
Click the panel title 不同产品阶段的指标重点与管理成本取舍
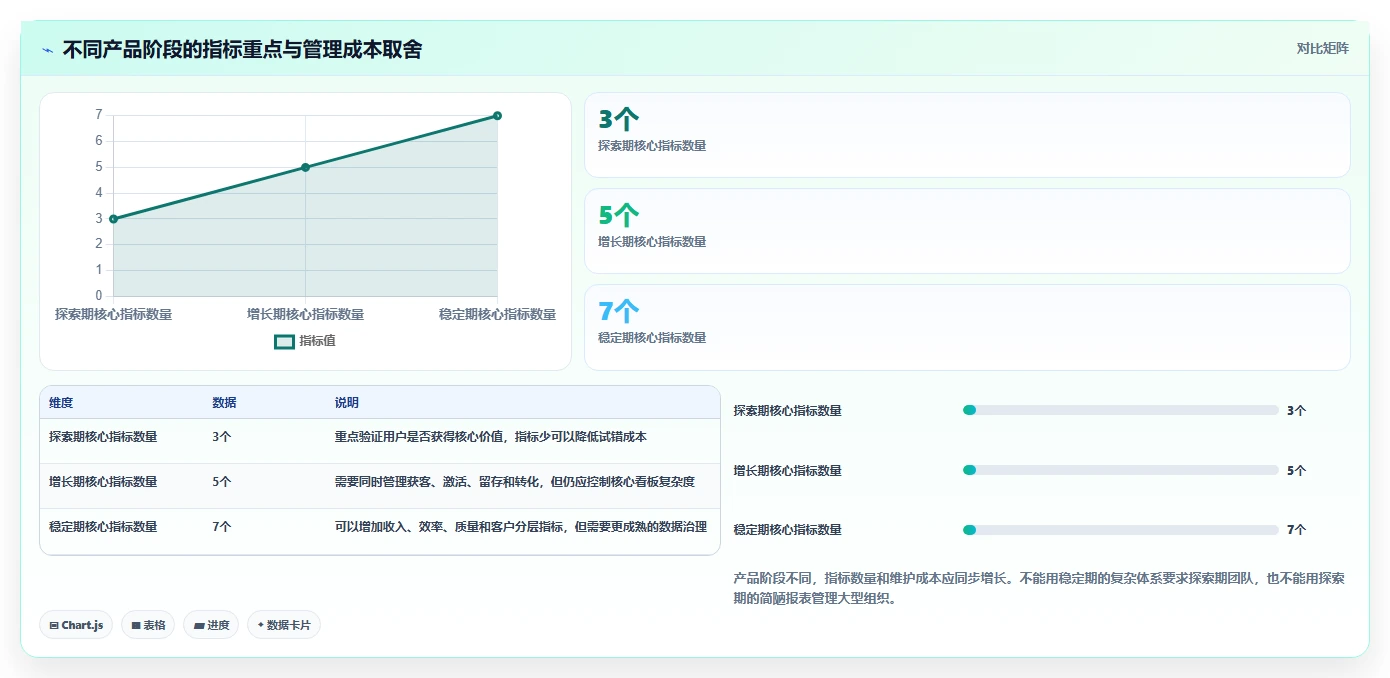(242, 50)
